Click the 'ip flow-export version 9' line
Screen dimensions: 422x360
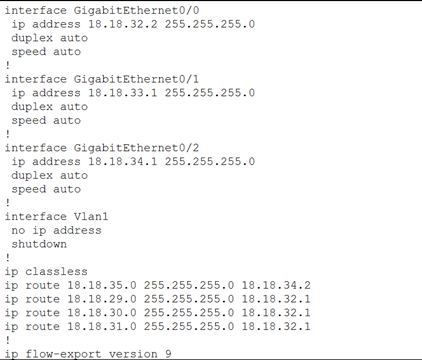(x=88, y=354)
